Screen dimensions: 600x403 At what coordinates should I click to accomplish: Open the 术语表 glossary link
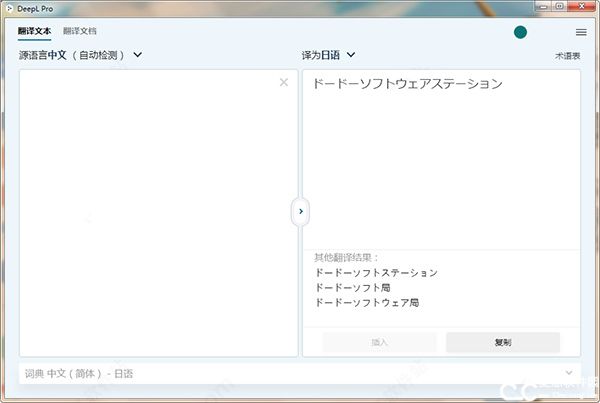click(567, 56)
